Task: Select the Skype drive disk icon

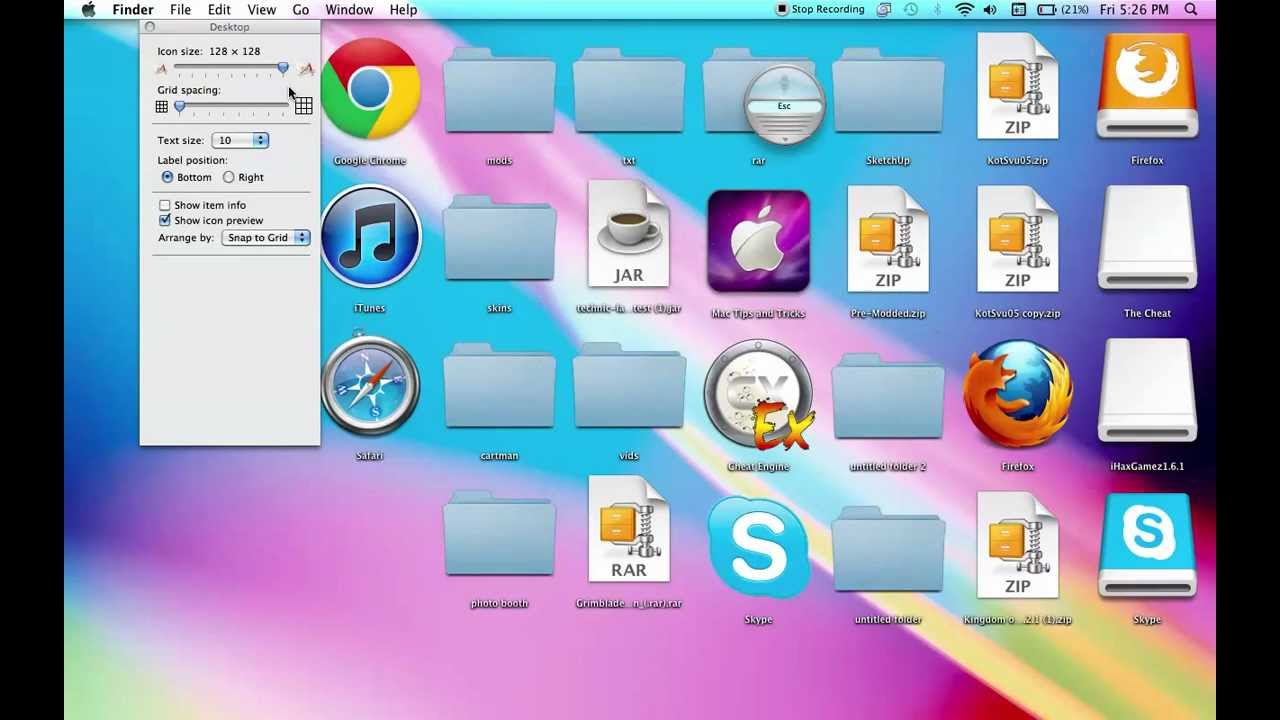Action: point(1147,545)
